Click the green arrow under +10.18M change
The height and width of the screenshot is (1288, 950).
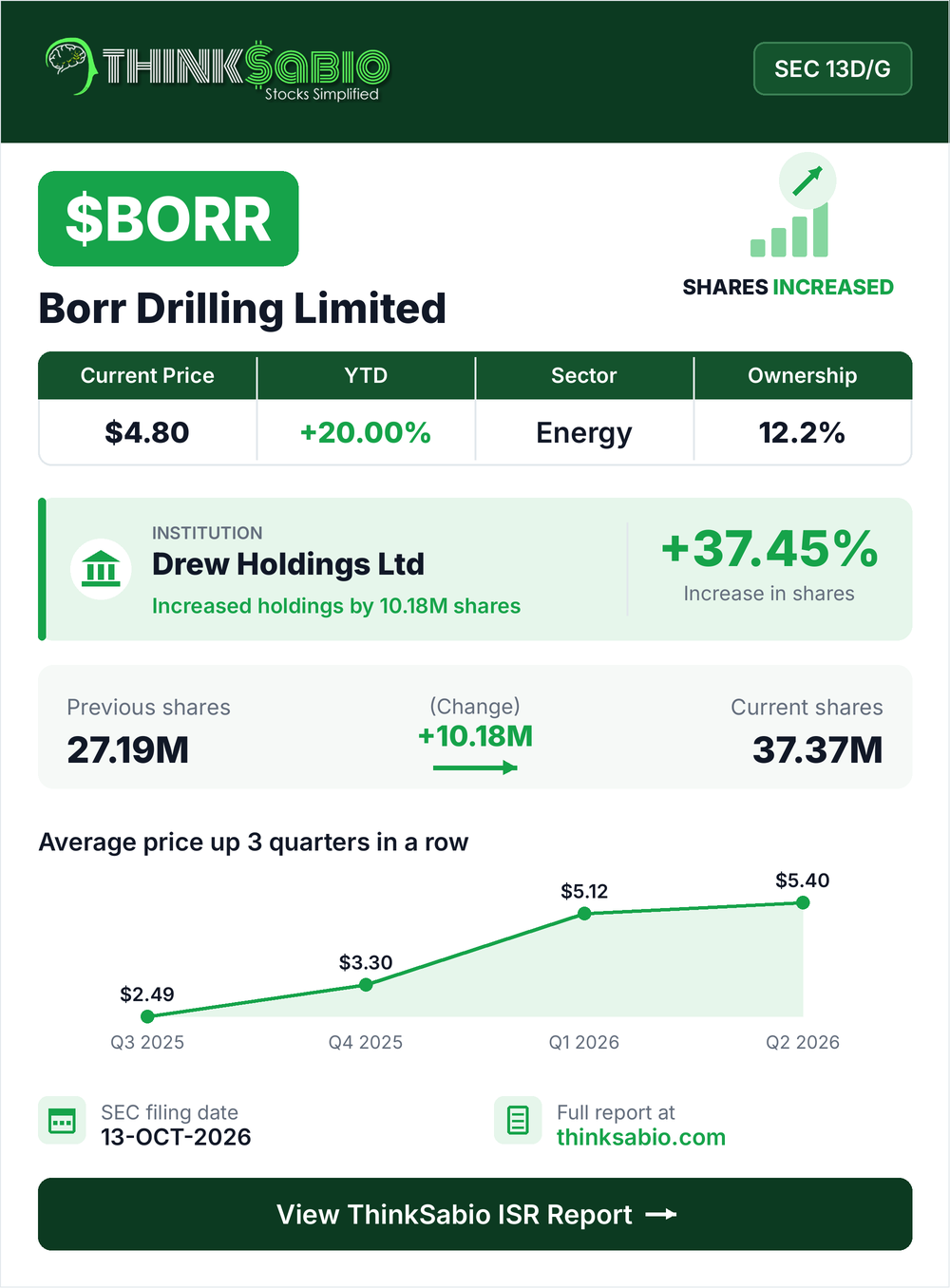(x=475, y=767)
